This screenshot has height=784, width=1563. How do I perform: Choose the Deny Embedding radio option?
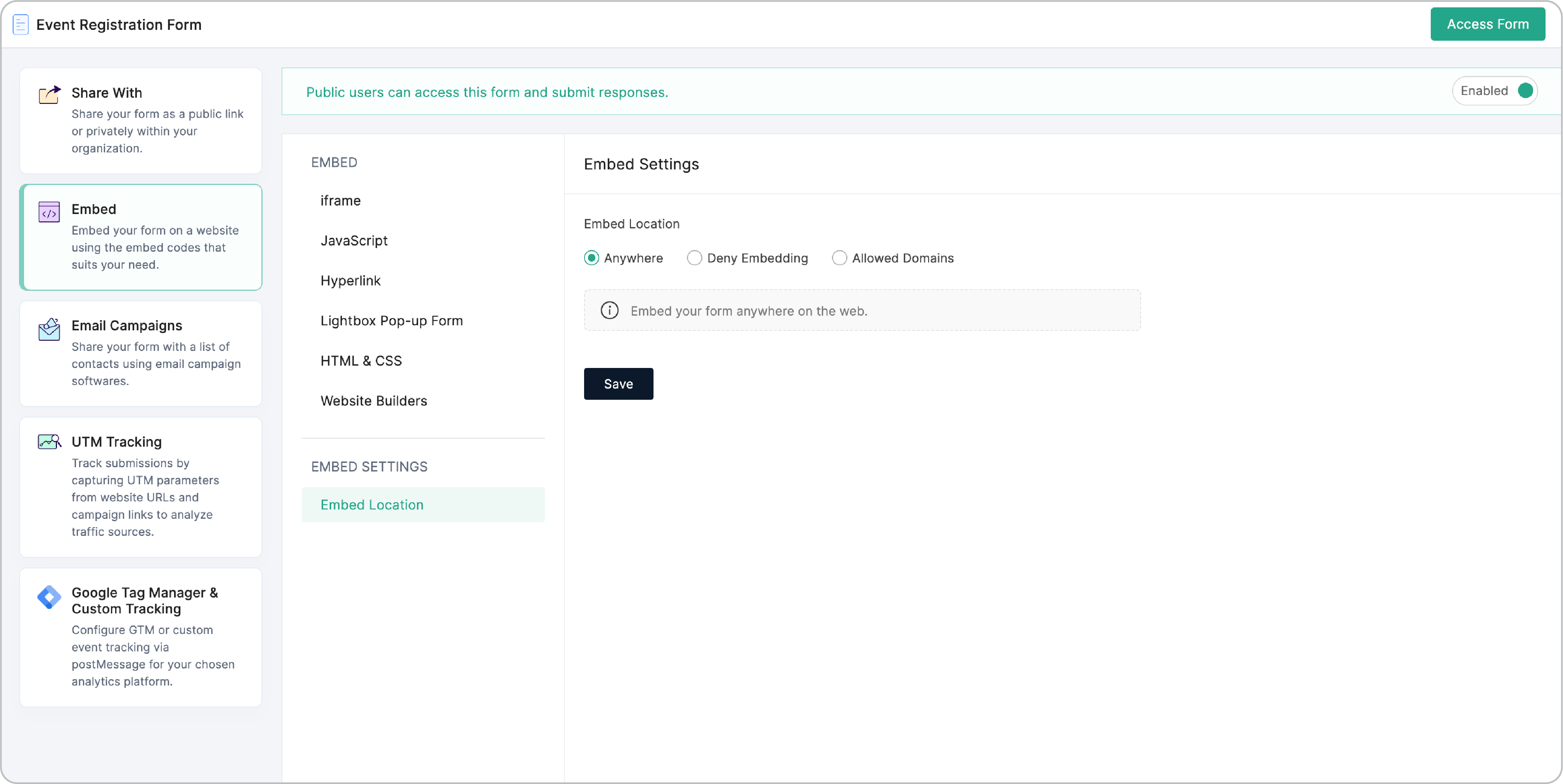(694, 258)
